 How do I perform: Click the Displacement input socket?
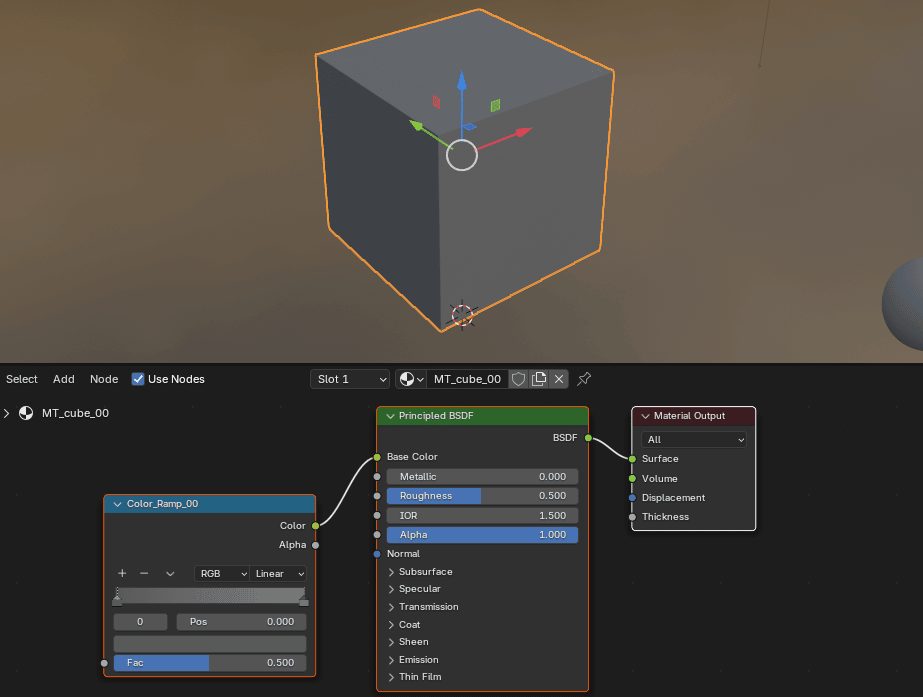(632, 498)
